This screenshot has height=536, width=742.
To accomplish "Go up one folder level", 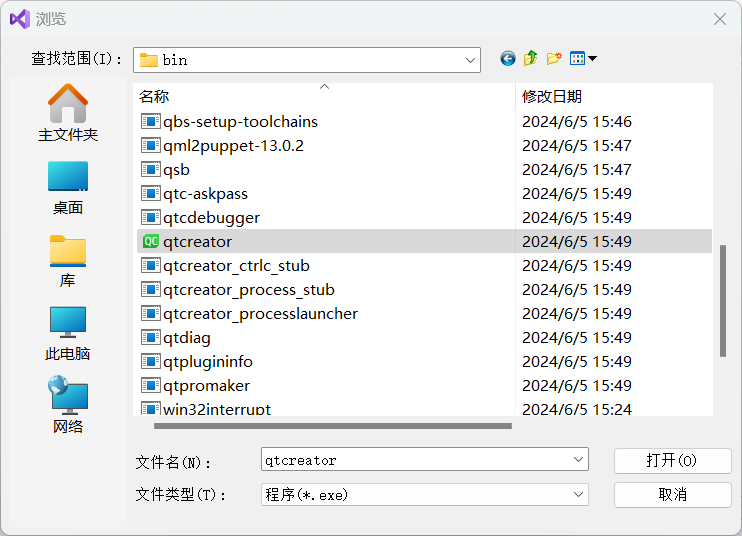I will click(x=530, y=59).
